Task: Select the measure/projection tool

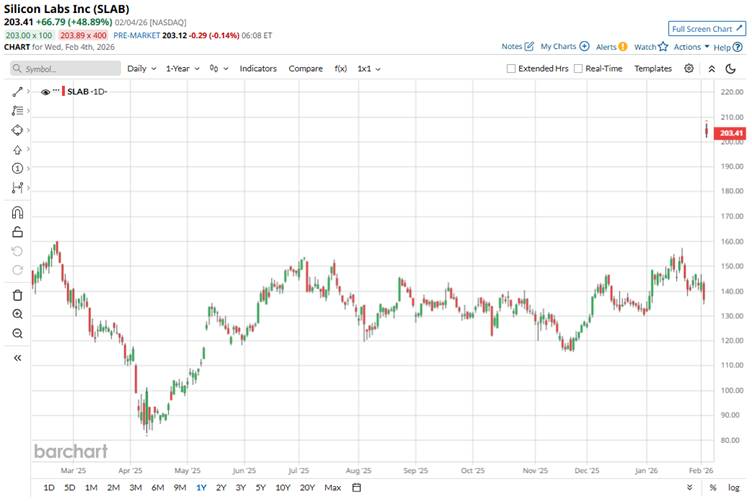Action: [x=17, y=187]
